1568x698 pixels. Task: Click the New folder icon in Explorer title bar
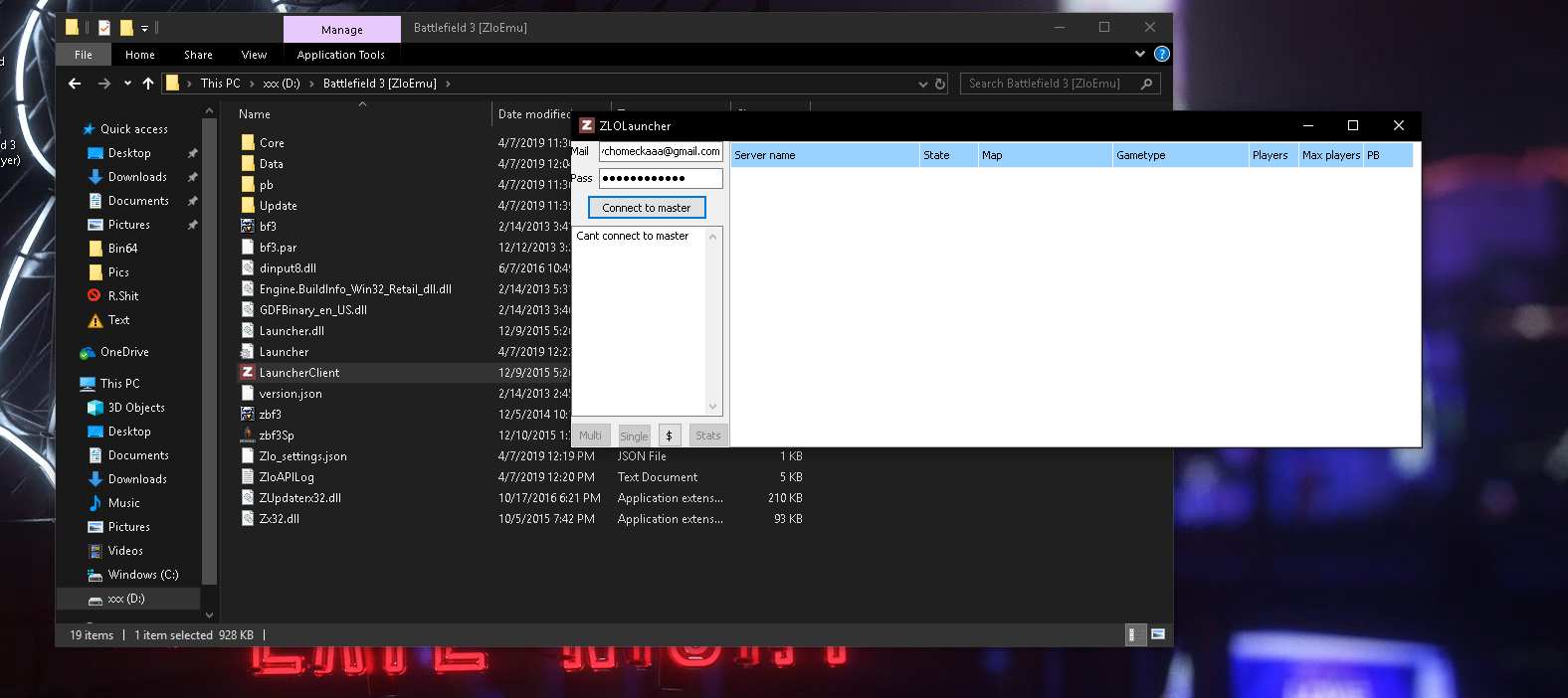pos(126,28)
